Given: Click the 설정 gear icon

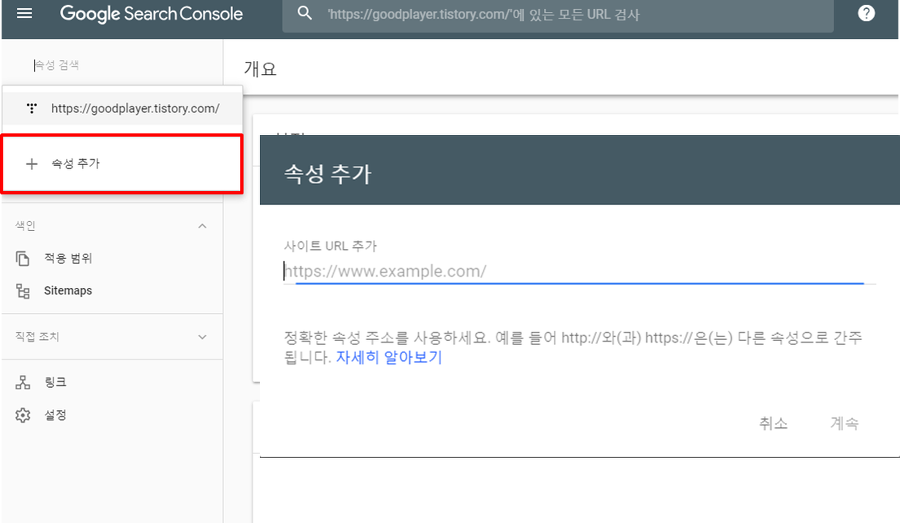Looking at the screenshot, I should click(x=22, y=415).
